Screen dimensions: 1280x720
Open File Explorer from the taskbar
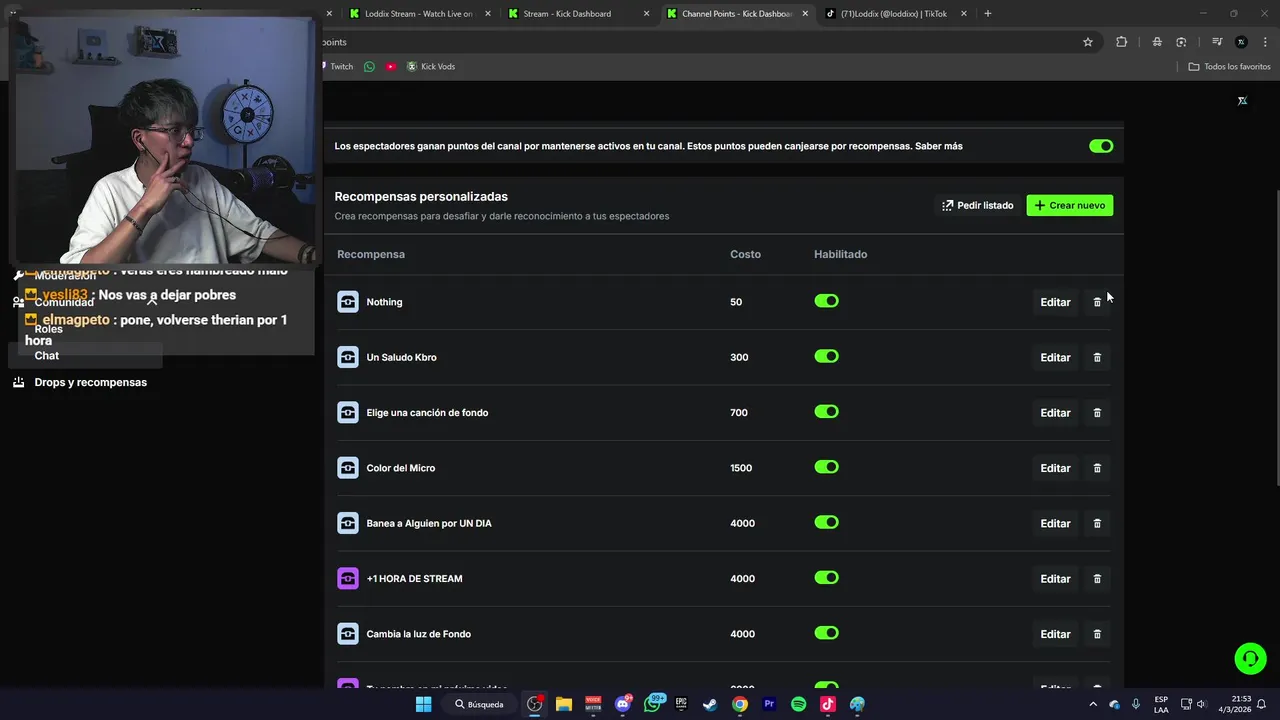(x=564, y=704)
